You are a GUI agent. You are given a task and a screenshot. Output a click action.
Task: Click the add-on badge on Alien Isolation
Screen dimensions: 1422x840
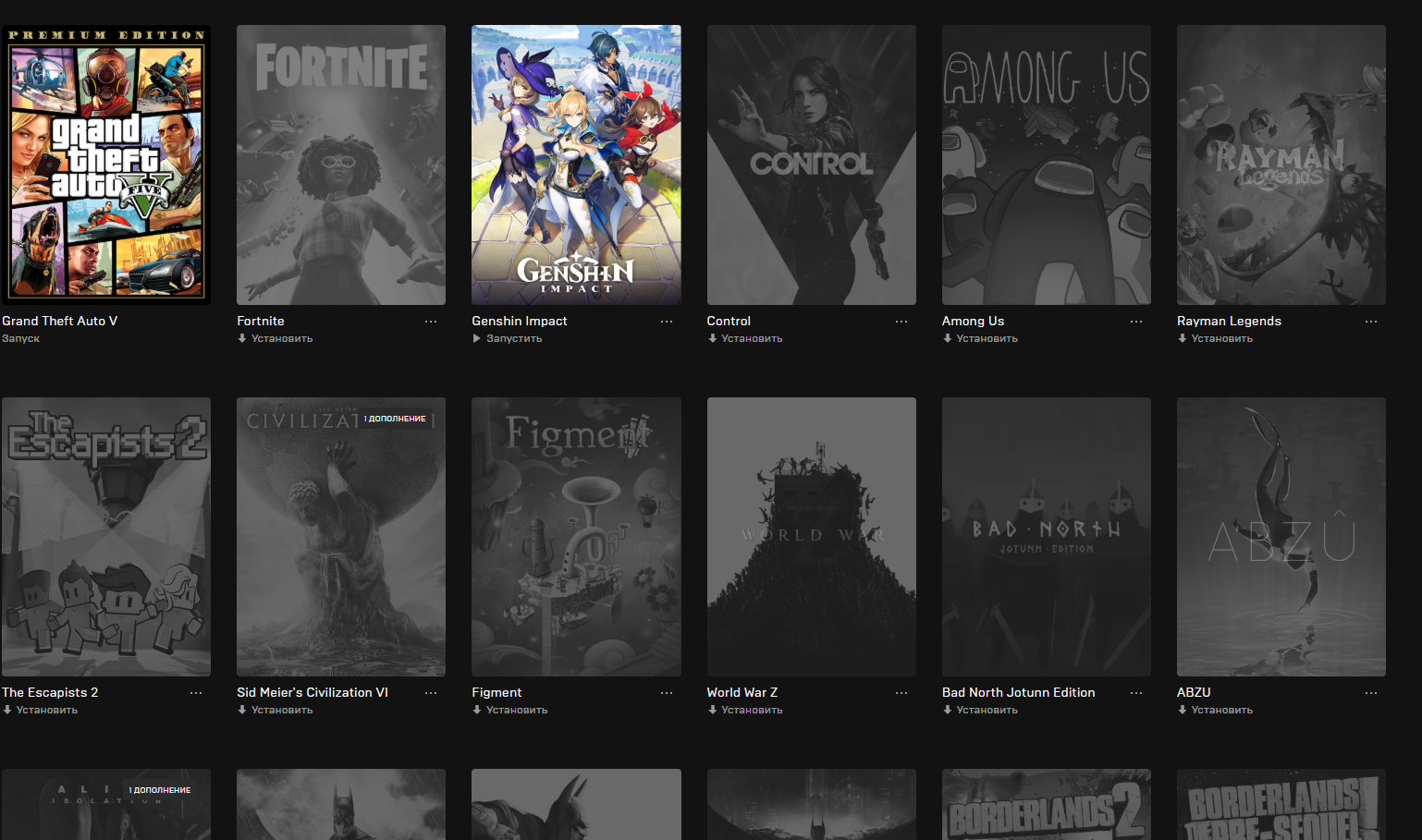(x=160, y=790)
